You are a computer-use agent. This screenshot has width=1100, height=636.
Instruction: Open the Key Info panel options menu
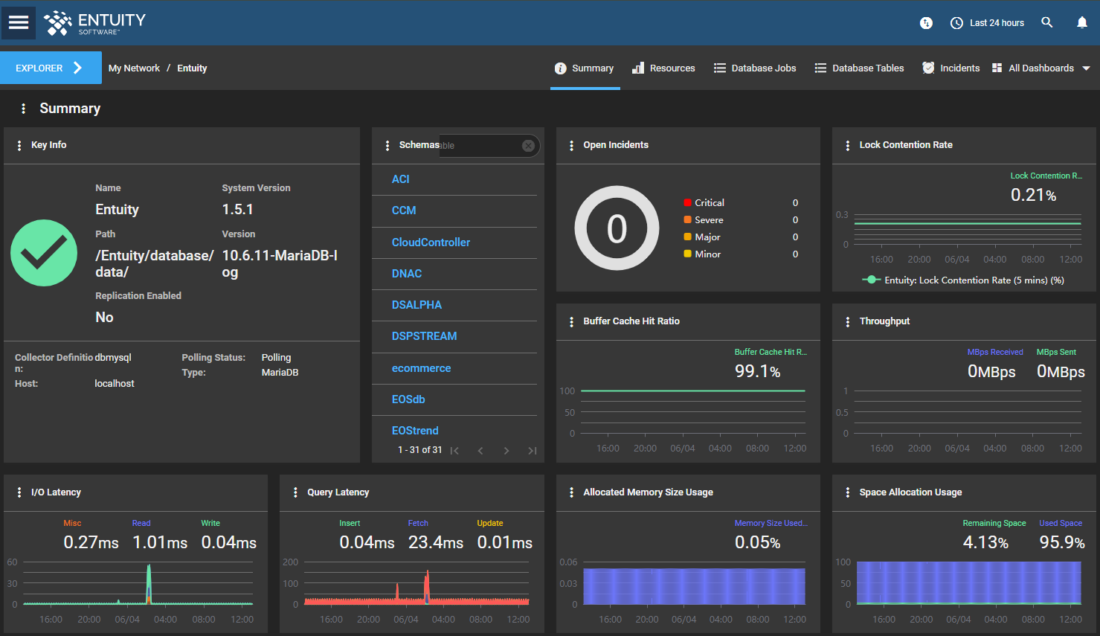click(x=19, y=145)
